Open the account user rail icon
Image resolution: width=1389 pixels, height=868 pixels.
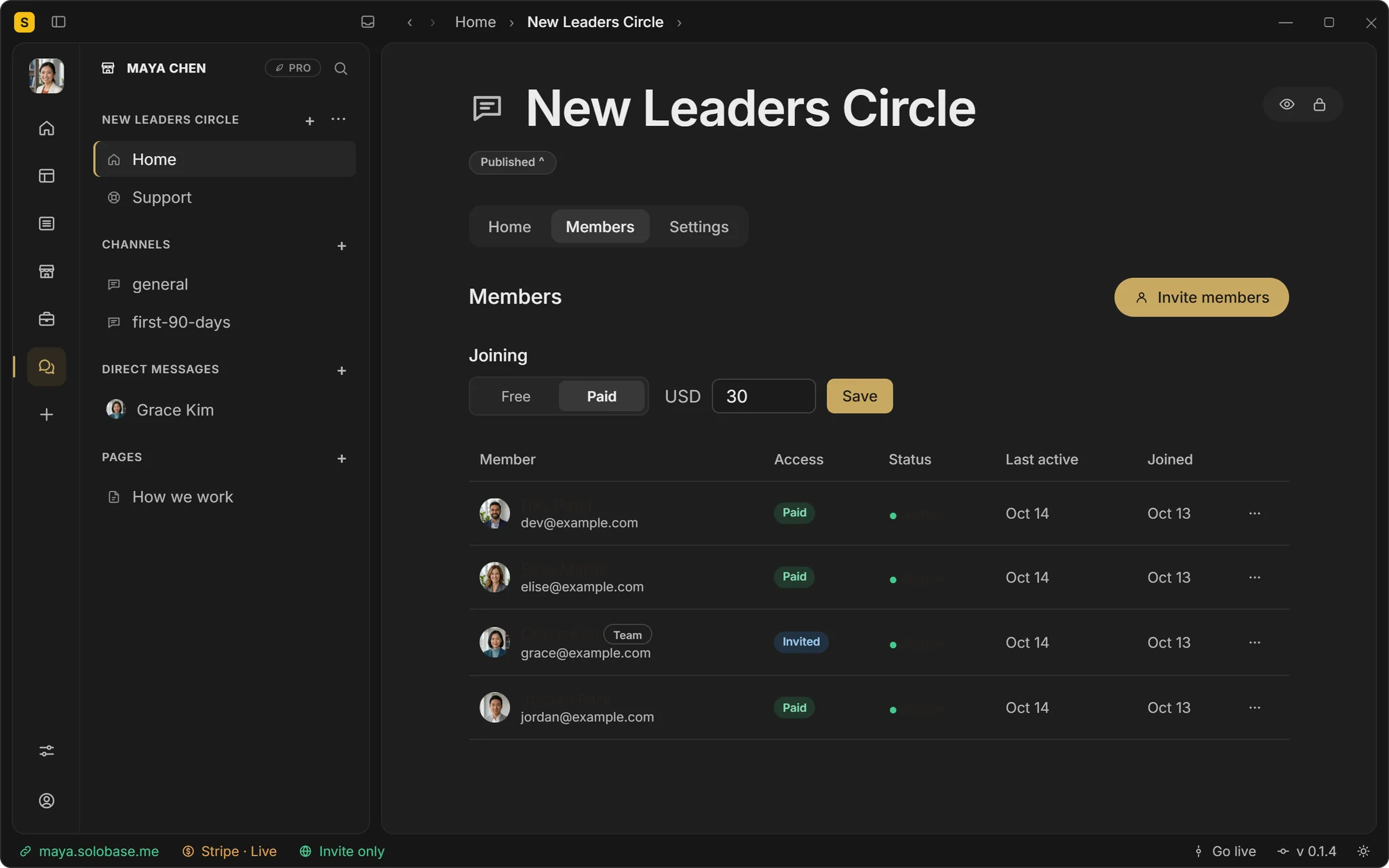click(x=46, y=801)
